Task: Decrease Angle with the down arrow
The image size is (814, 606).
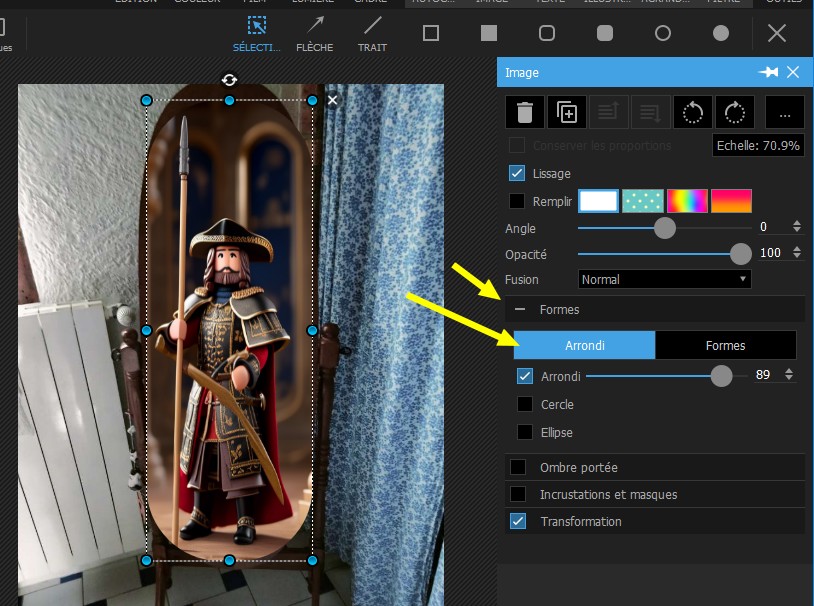Action: click(797, 230)
